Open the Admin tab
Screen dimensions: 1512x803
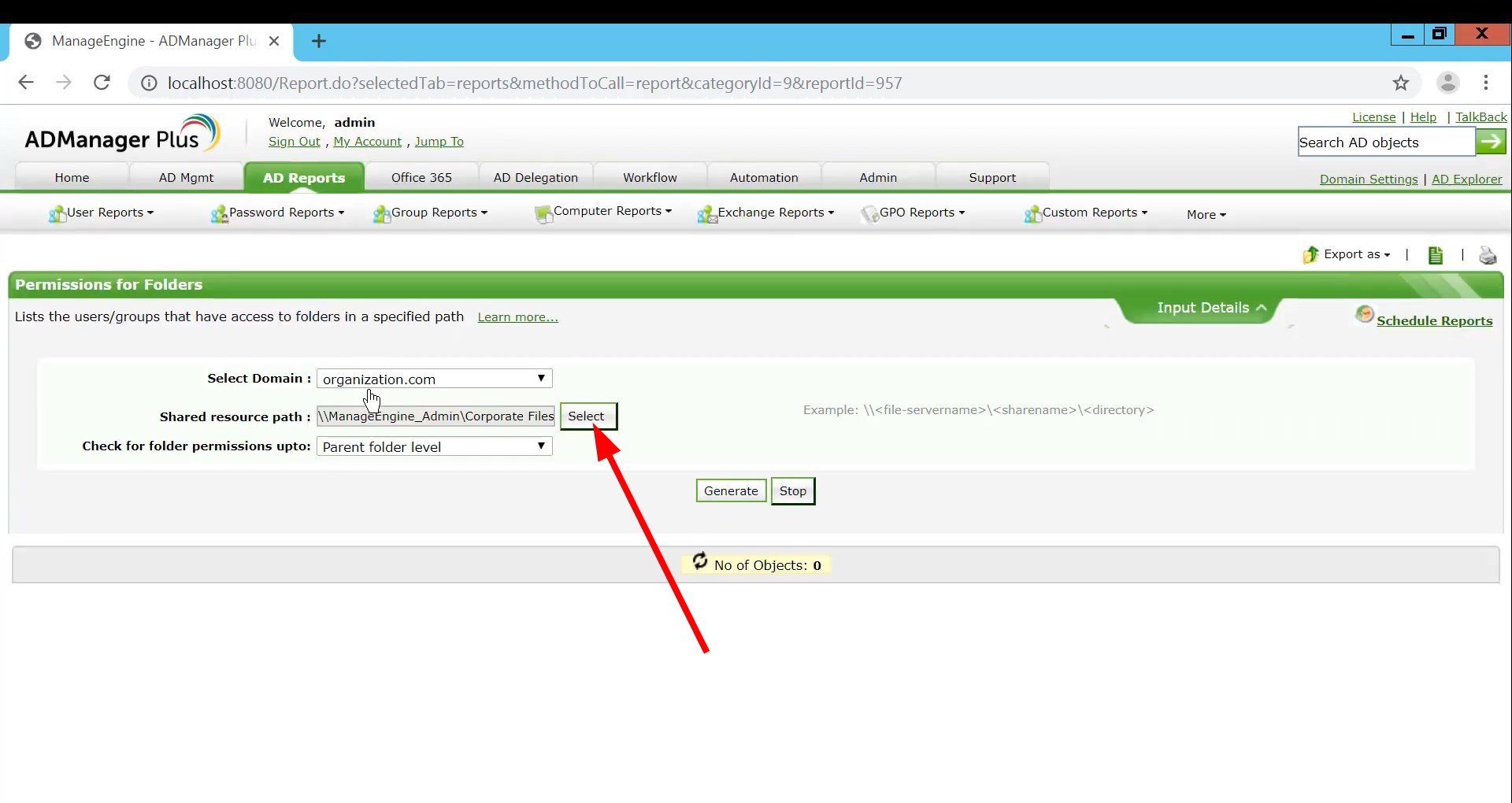pos(878,177)
